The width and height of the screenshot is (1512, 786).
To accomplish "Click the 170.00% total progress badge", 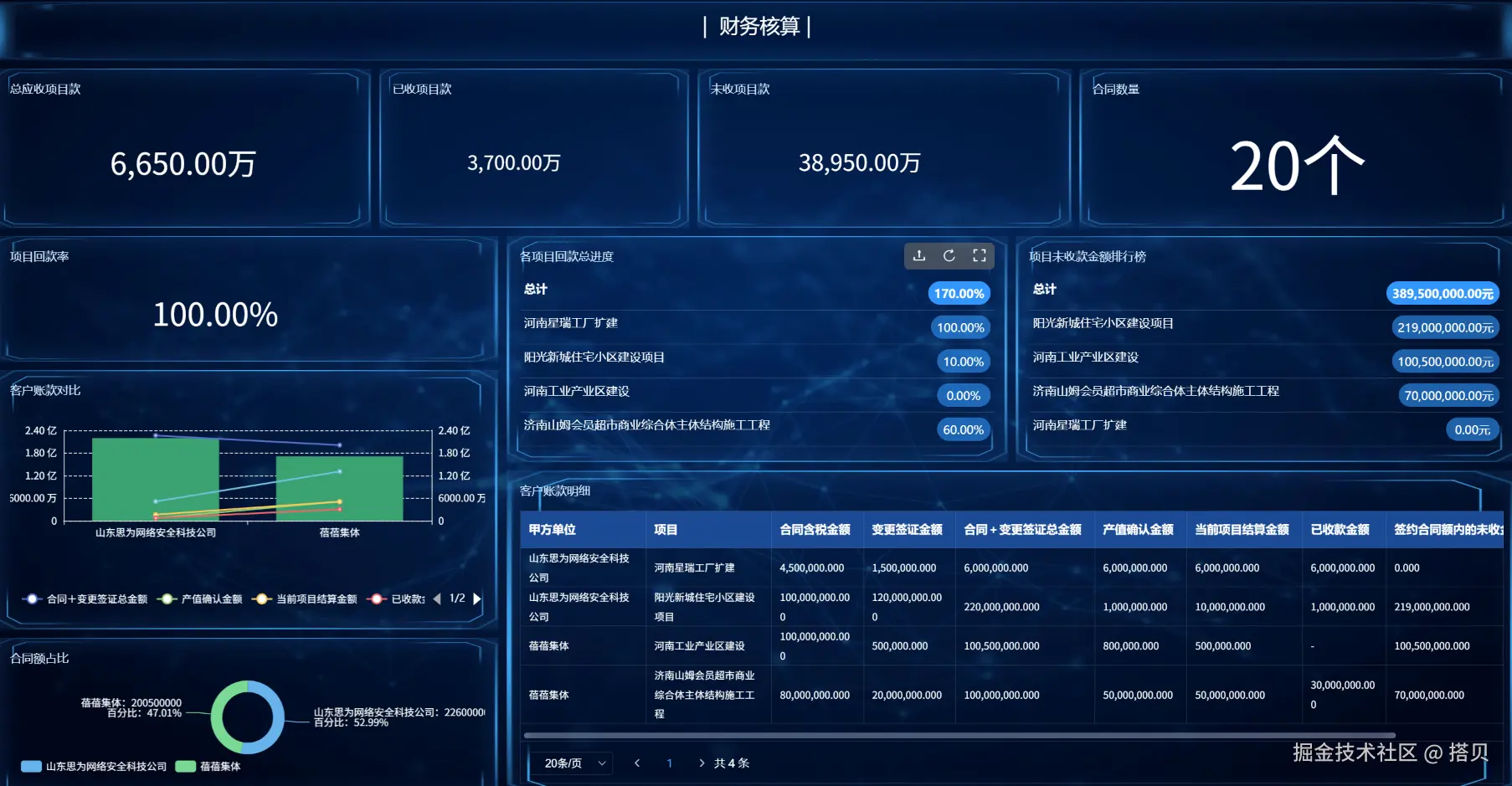I will pos(959,293).
